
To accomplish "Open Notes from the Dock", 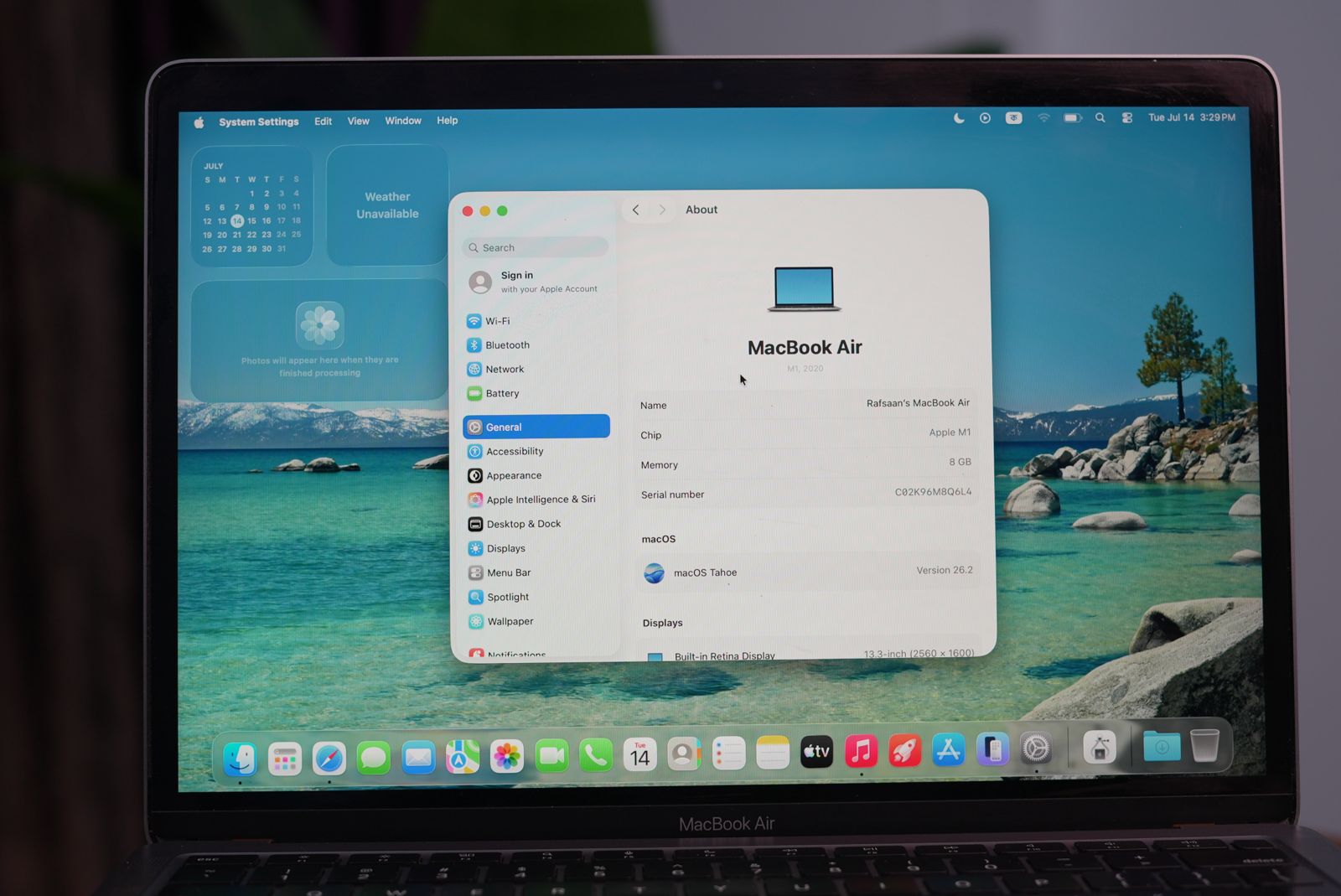I will (x=773, y=753).
